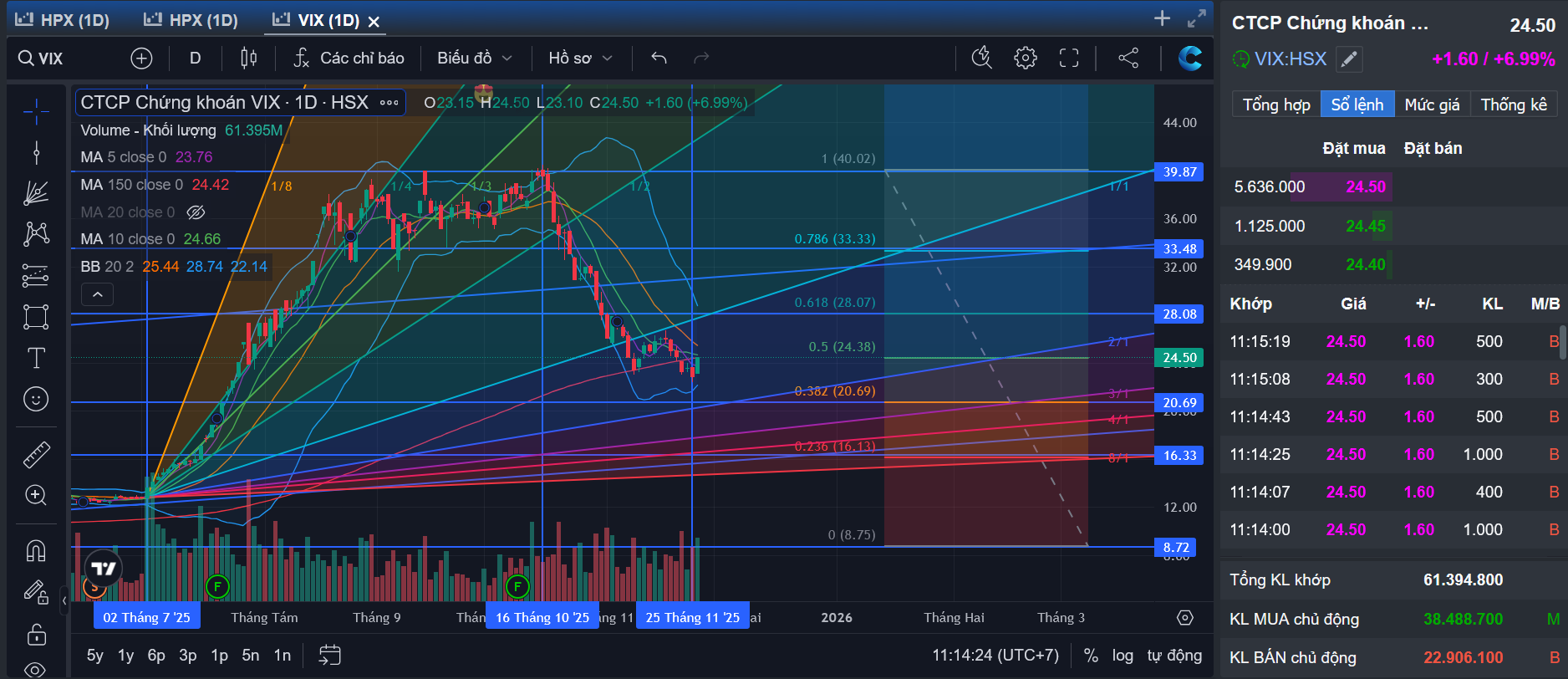Add a new chart tab
This screenshot has width=1568, height=679.
coord(1162,18)
